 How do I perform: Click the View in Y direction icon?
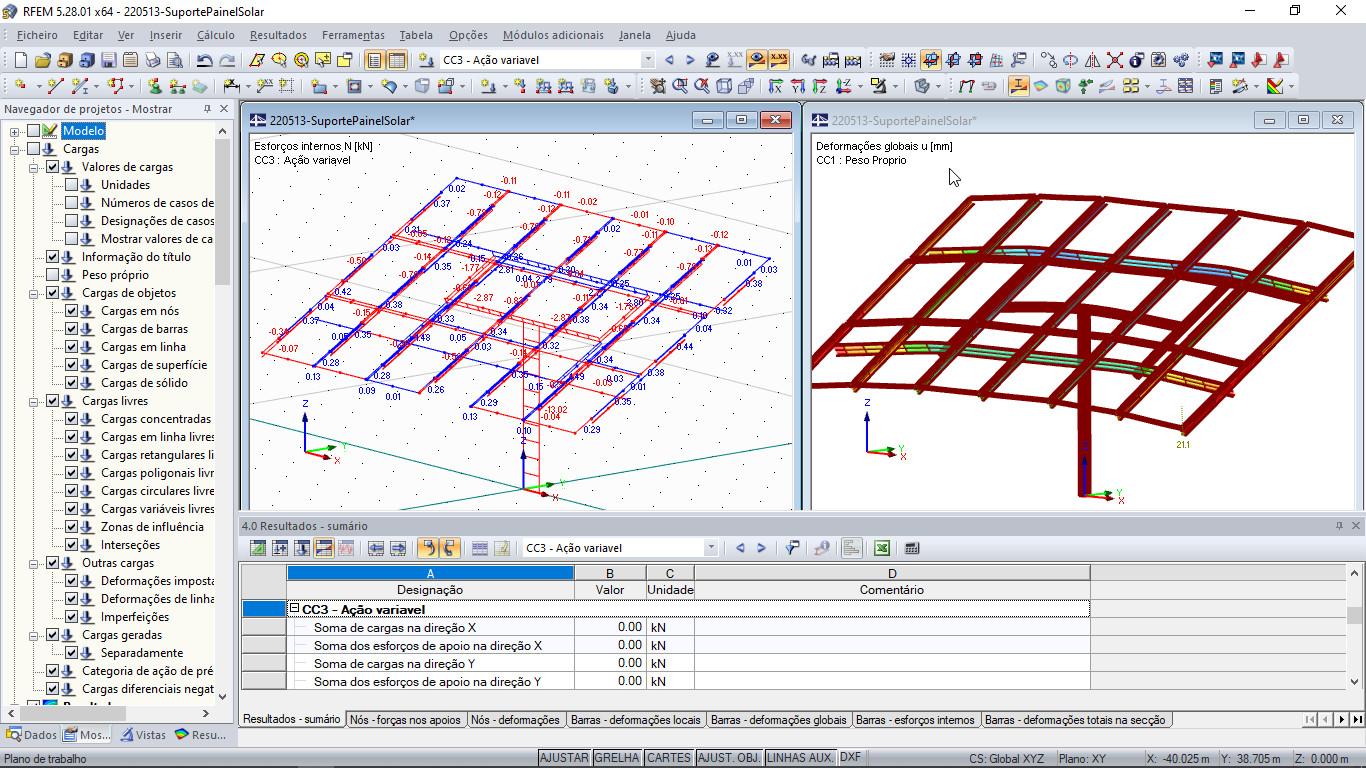[x=798, y=86]
